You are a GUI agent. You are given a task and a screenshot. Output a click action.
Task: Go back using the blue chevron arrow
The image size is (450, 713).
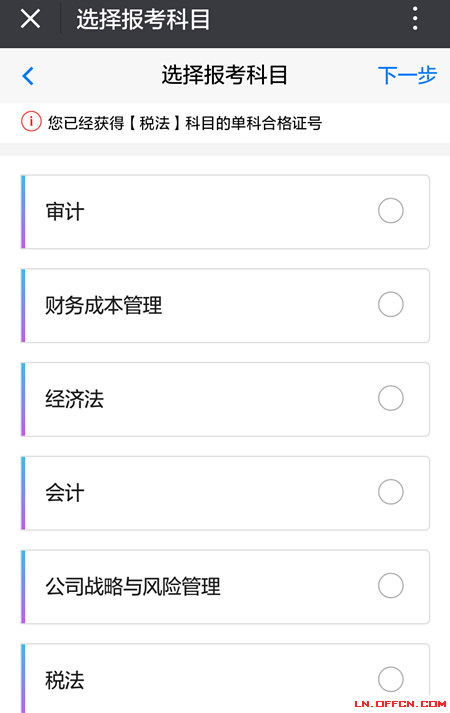coord(28,76)
